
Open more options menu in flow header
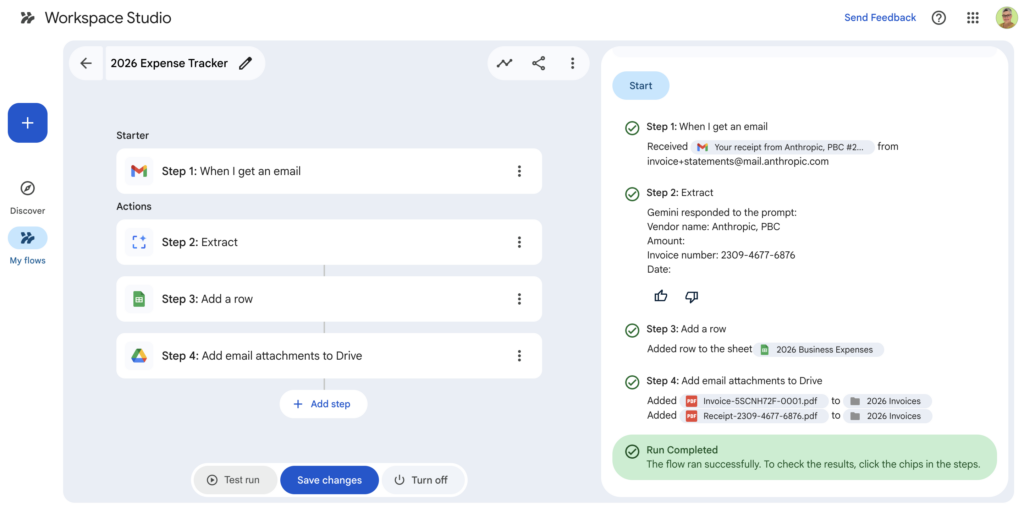click(x=572, y=63)
